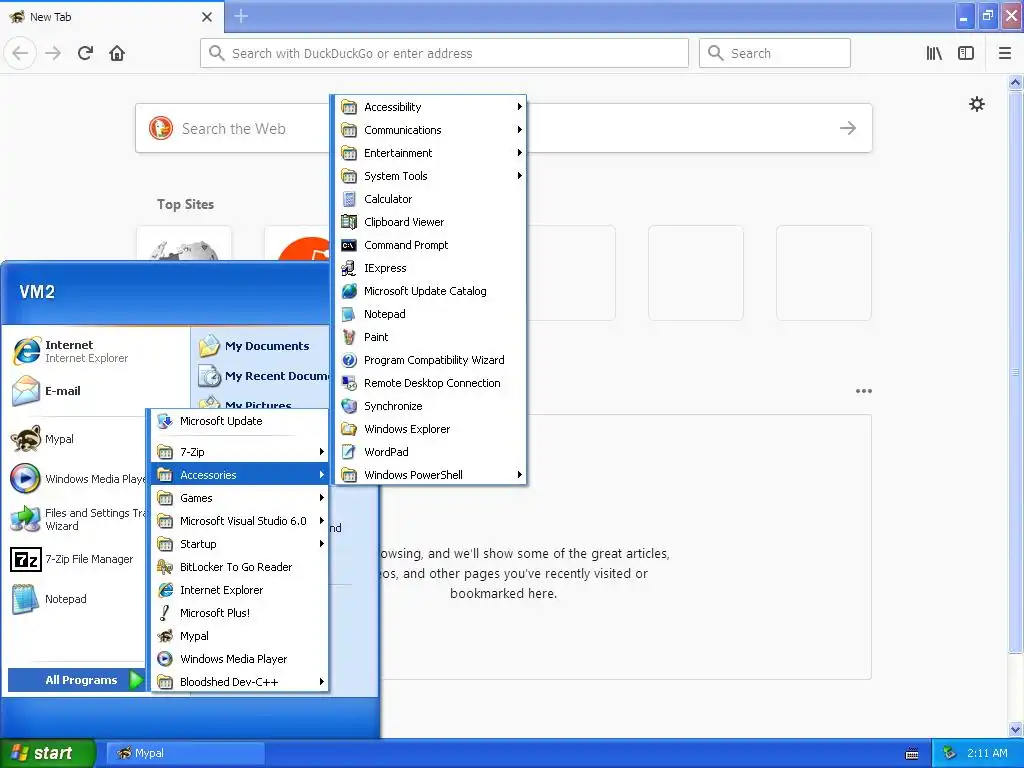1024x768 pixels.
Task: Select highlighted Accessories menu entry
Action: click(x=239, y=475)
